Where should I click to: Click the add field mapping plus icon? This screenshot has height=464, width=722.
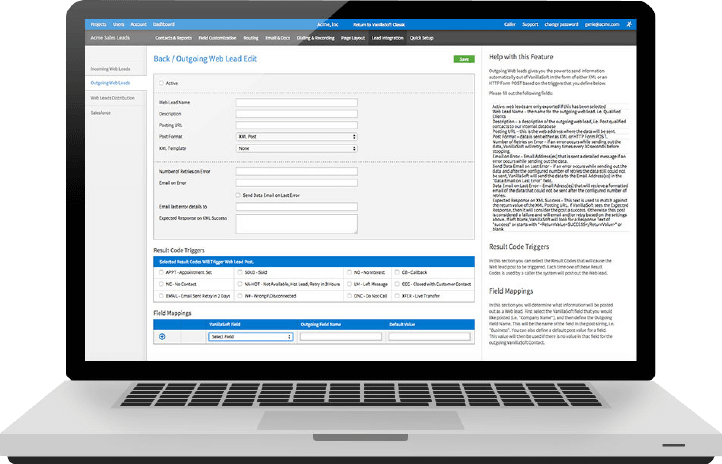coord(162,336)
